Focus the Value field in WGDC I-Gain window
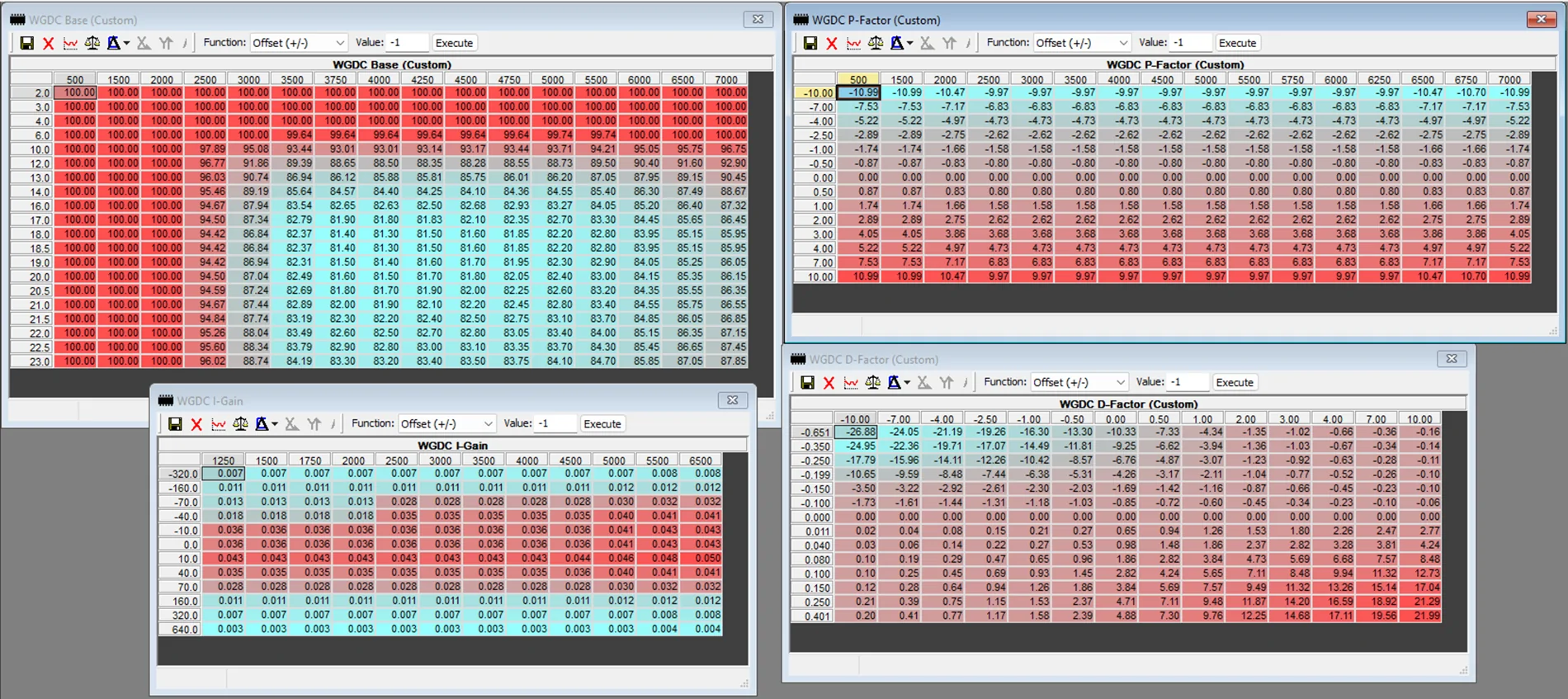This screenshot has height=699, width=1568. tap(555, 424)
